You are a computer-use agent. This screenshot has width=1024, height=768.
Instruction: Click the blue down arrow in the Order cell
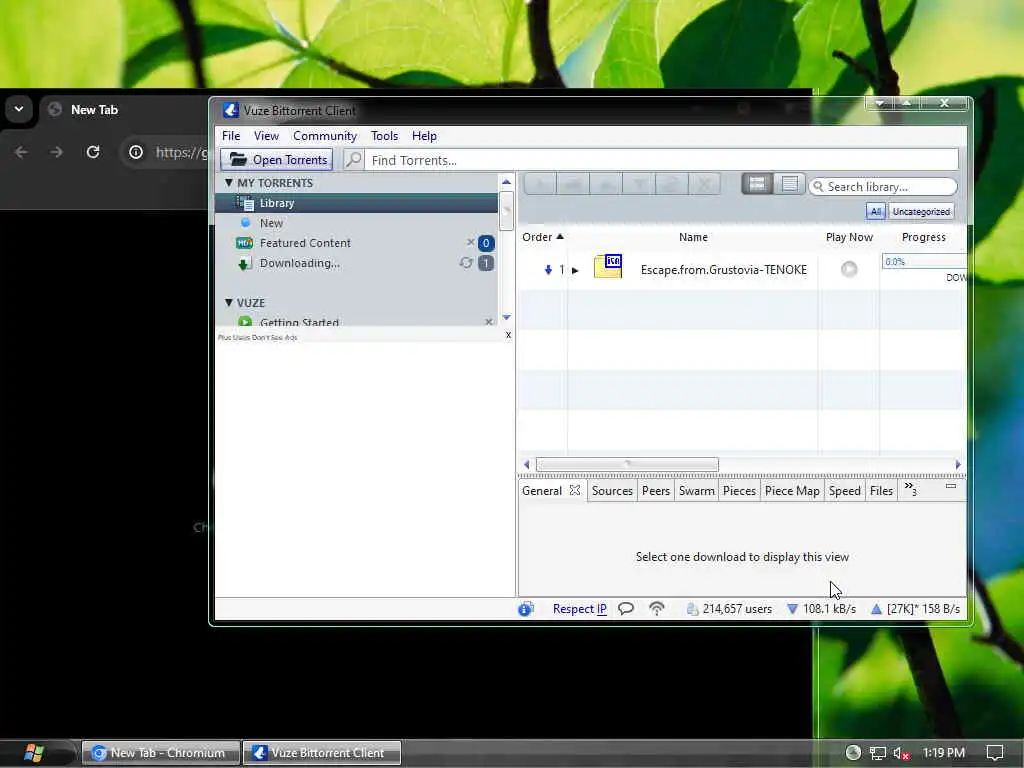[548, 270]
